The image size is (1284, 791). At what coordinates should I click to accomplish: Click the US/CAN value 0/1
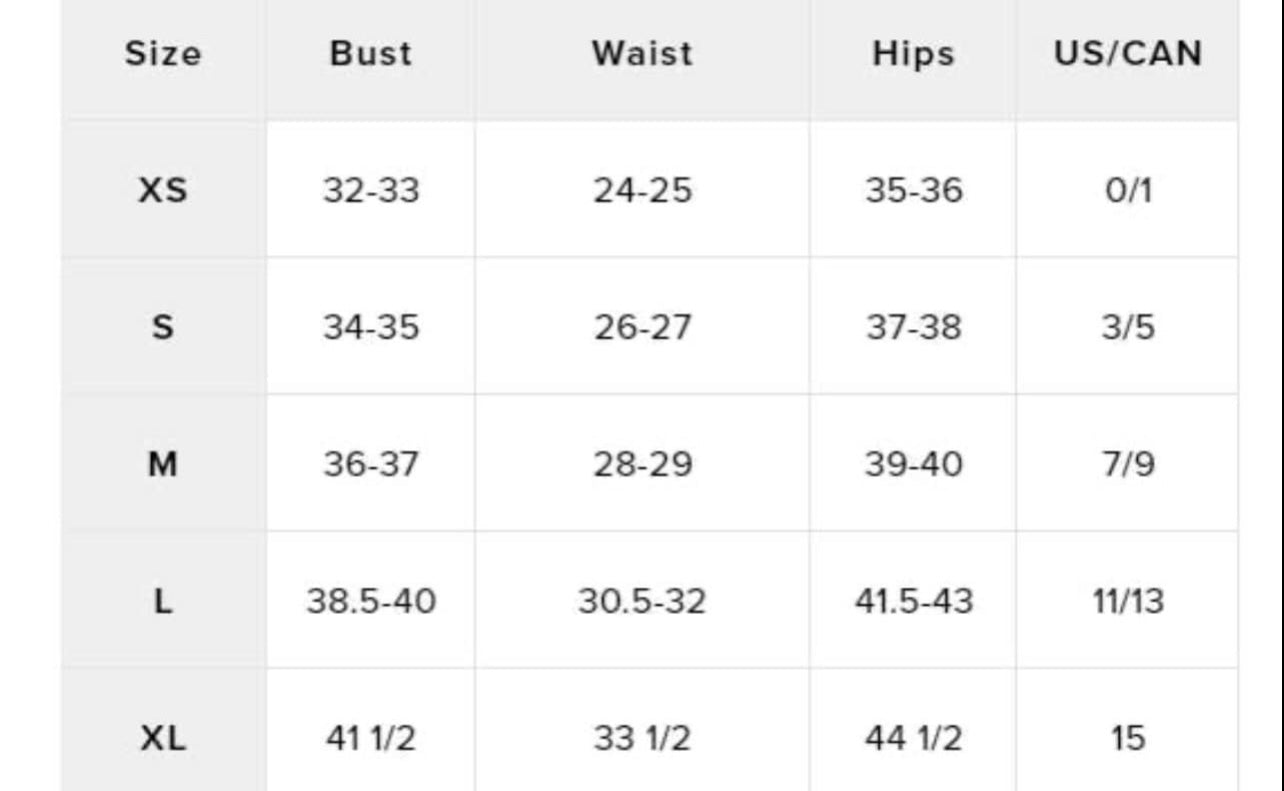click(x=1128, y=190)
